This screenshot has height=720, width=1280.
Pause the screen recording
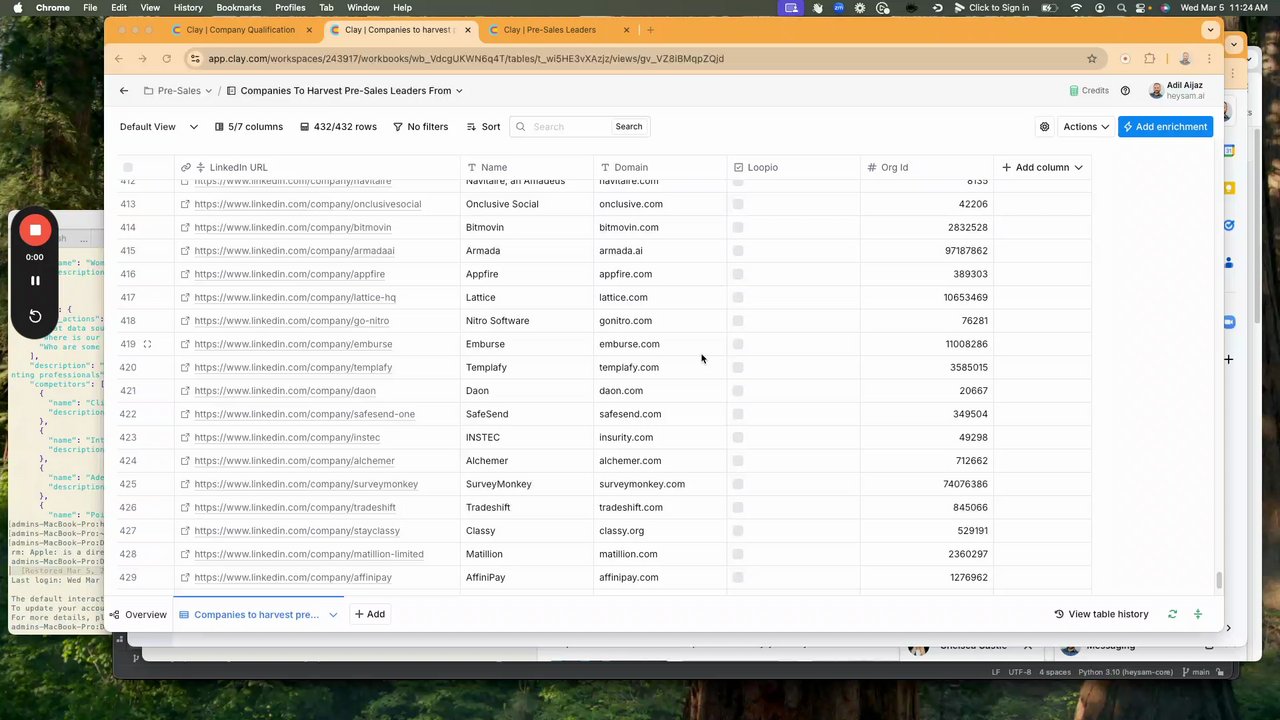tap(35, 281)
